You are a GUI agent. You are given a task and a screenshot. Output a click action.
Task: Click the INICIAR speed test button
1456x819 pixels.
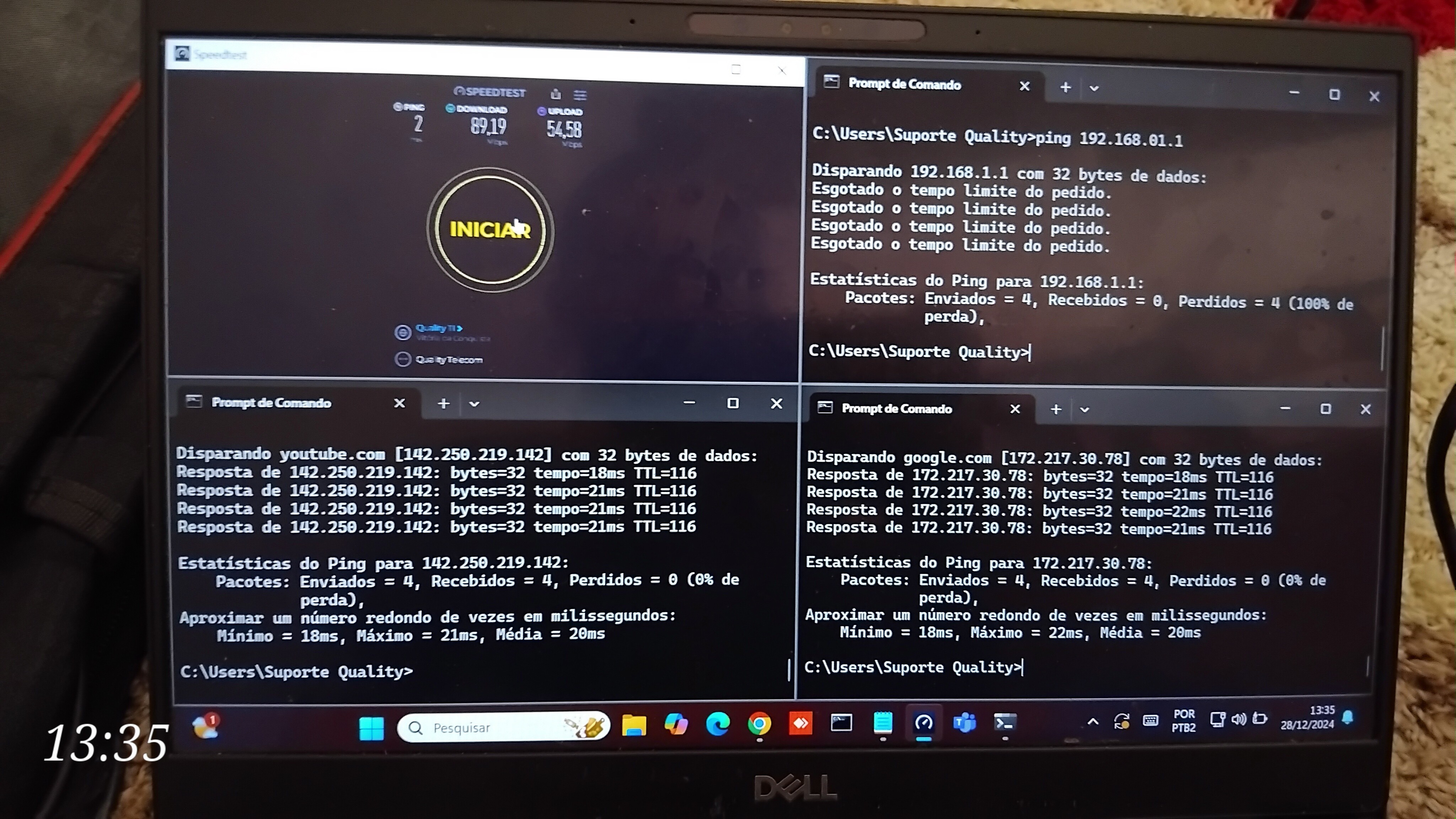click(x=489, y=230)
